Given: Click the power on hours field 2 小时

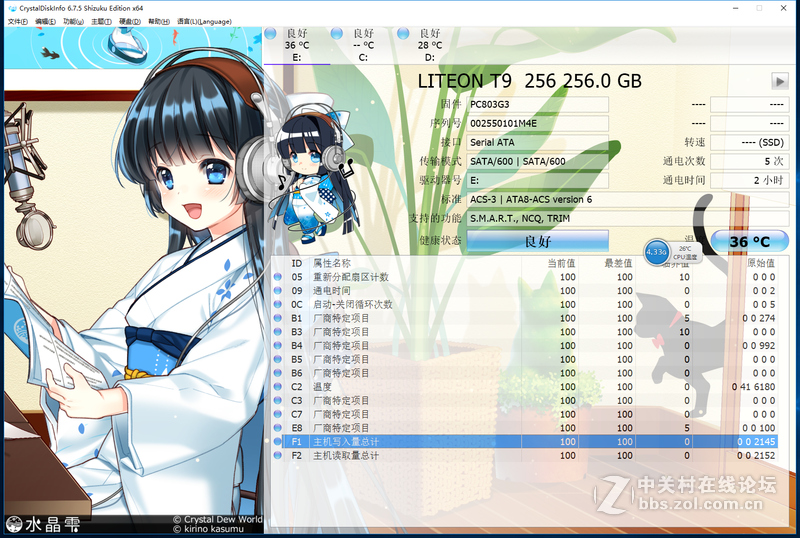Looking at the screenshot, I should [749, 180].
